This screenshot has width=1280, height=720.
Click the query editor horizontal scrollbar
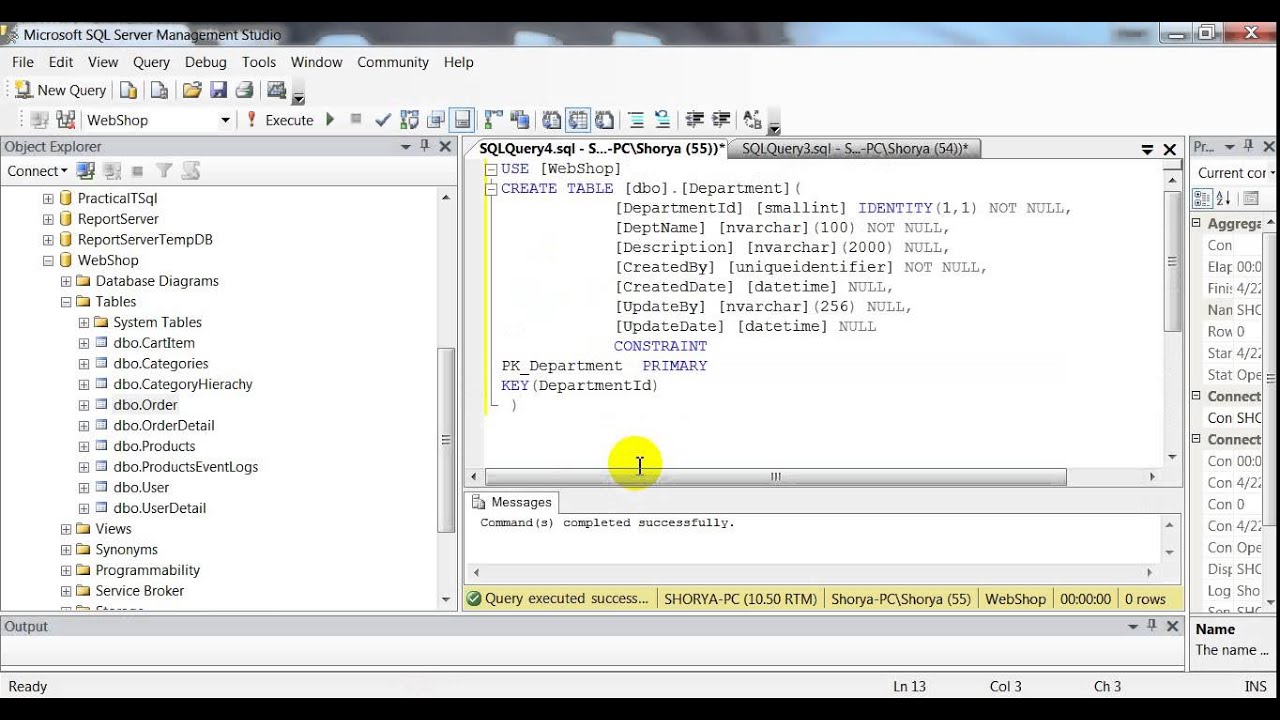pyautogui.click(x=776, y=477)
